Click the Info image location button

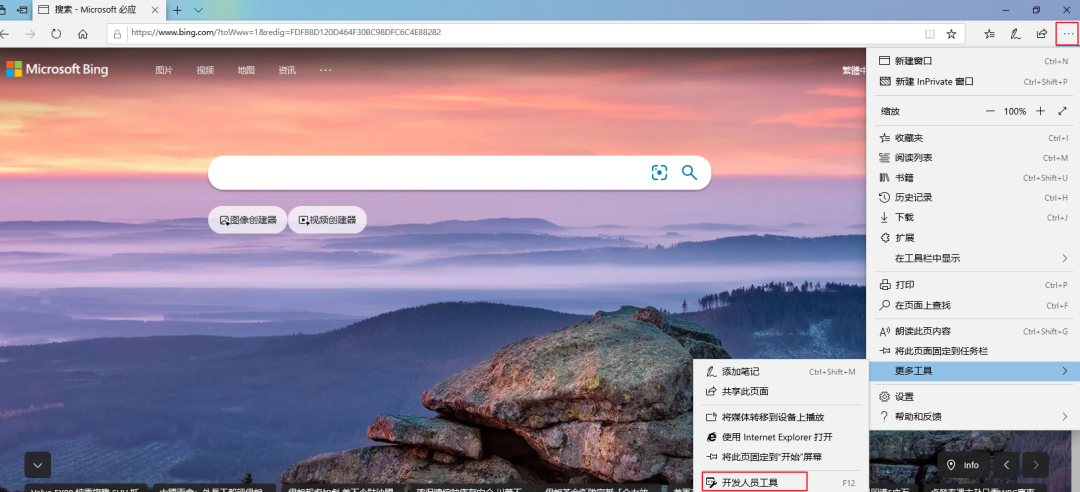click(964, 465)
